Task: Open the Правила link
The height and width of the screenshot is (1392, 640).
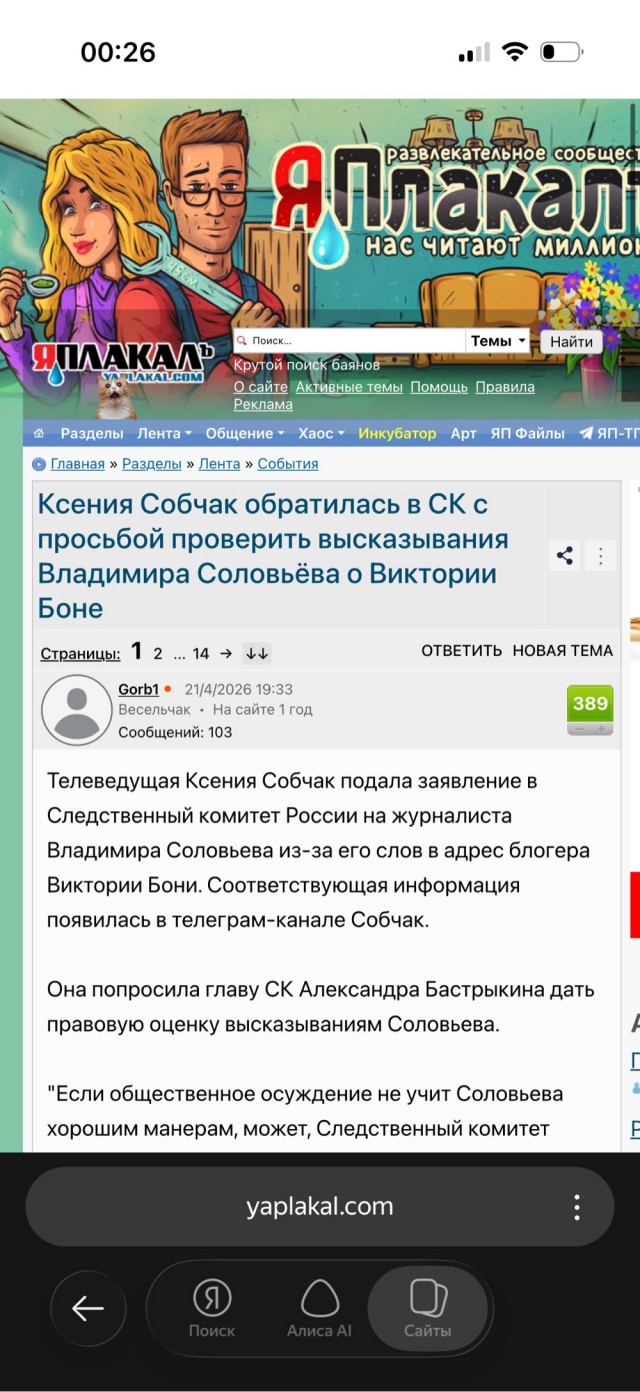Action: click(505, 387)
